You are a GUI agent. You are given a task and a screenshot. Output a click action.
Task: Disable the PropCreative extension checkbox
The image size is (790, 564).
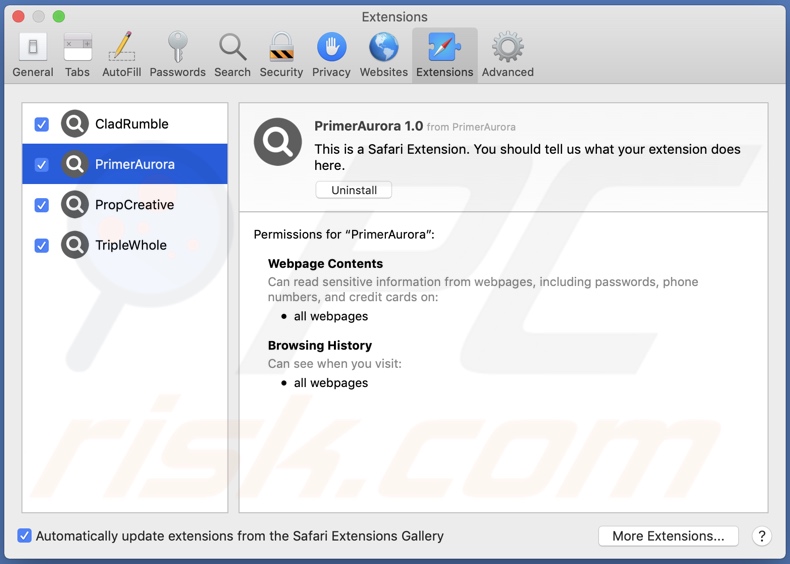(42, 205)
